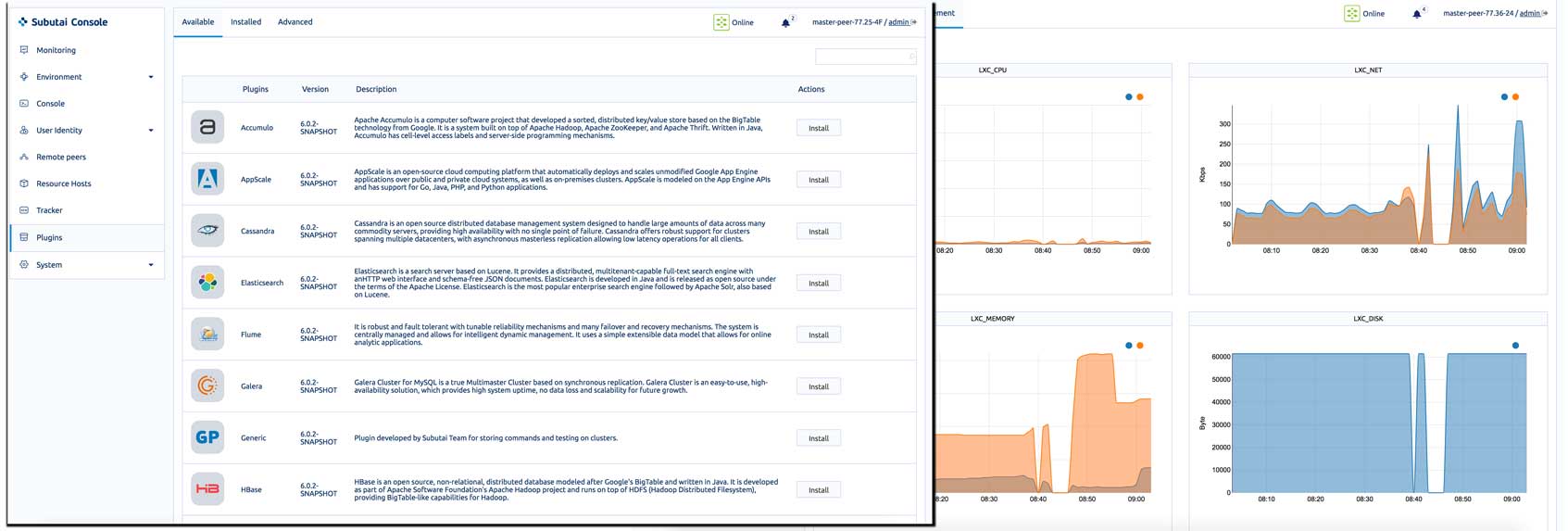Open notifications bell in Plugins window
The height and width of the screenshot is (531, 1568).
click(785, 22)
